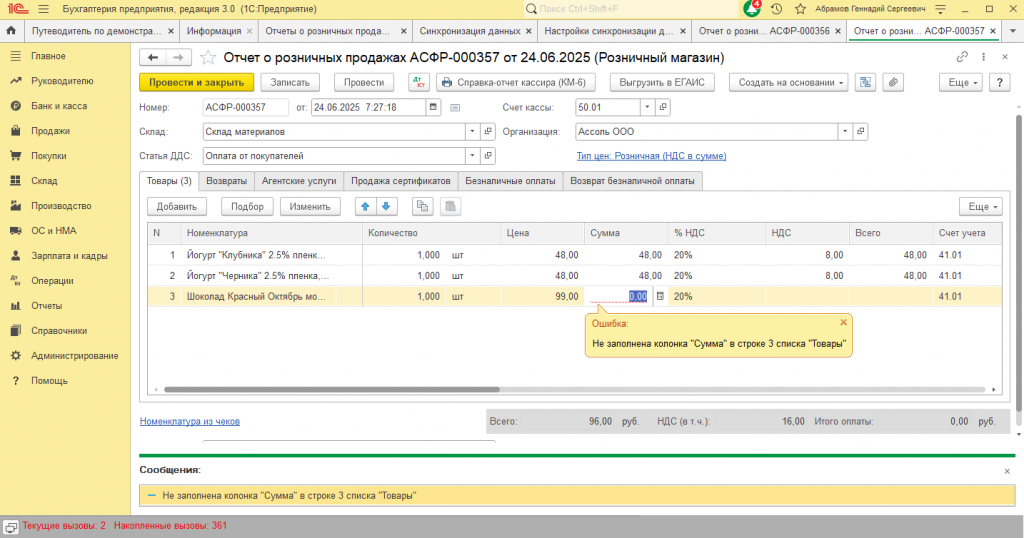Select row Йогурт "Черника" 2.5%
Screen dimensions: 1024x538
(575, 276)
